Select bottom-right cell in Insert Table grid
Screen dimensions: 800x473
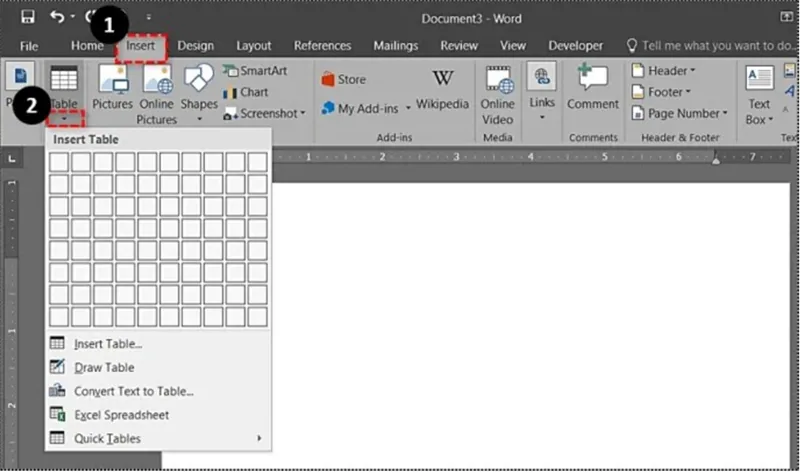click(x=258, y=317)
